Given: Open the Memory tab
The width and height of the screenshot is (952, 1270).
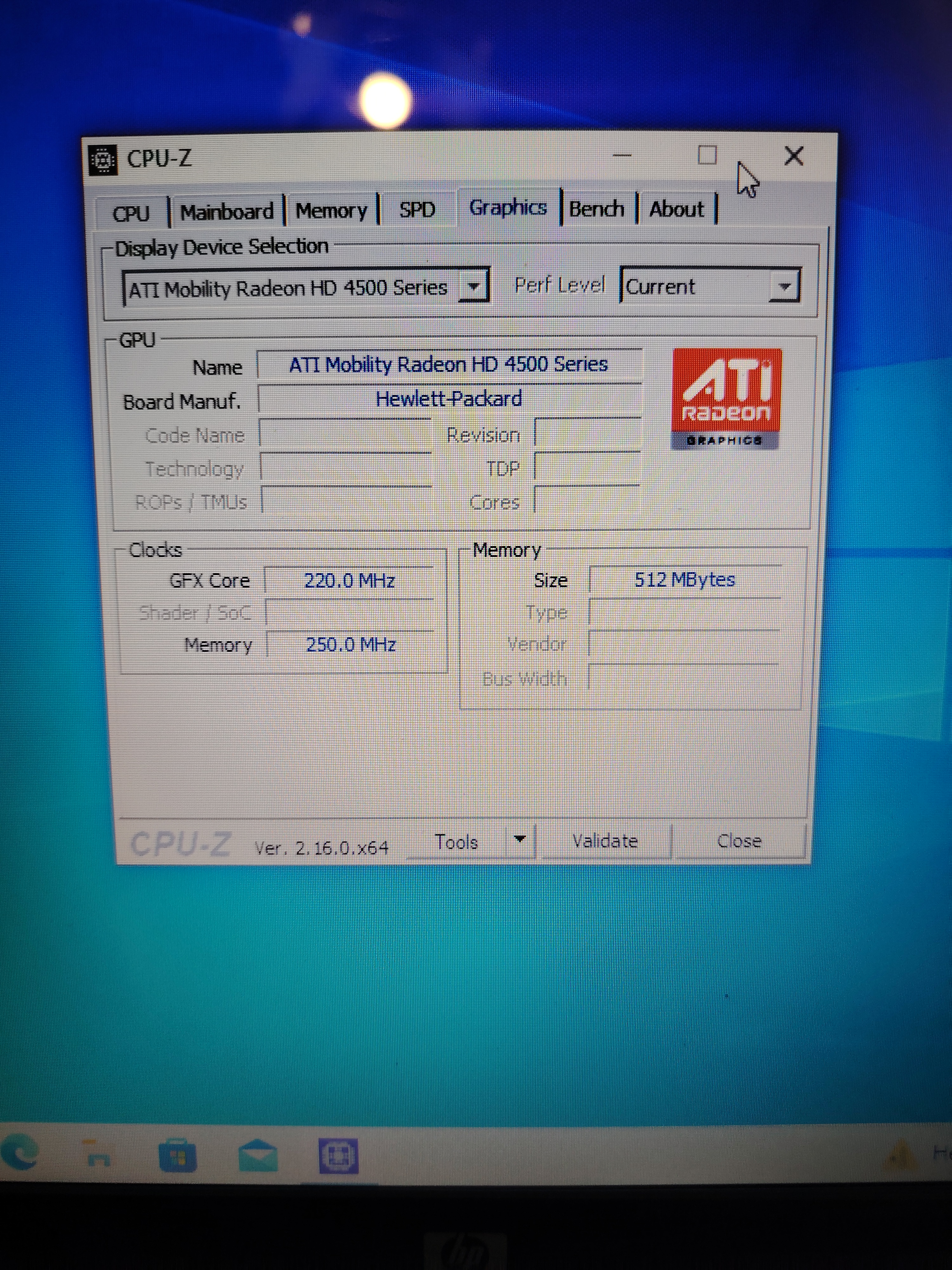Looking at the screenshot, I should pyautogui.click(x=331, y=211).
